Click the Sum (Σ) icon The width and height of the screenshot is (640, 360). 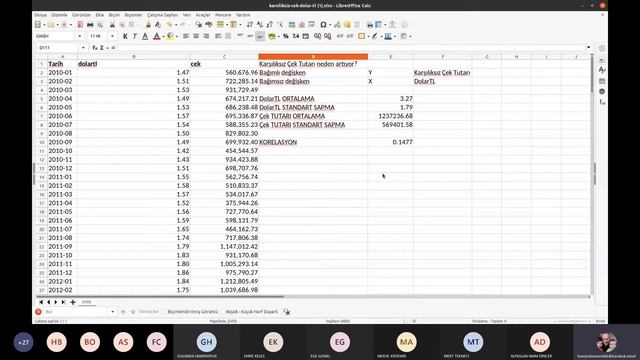coord(102,48)
